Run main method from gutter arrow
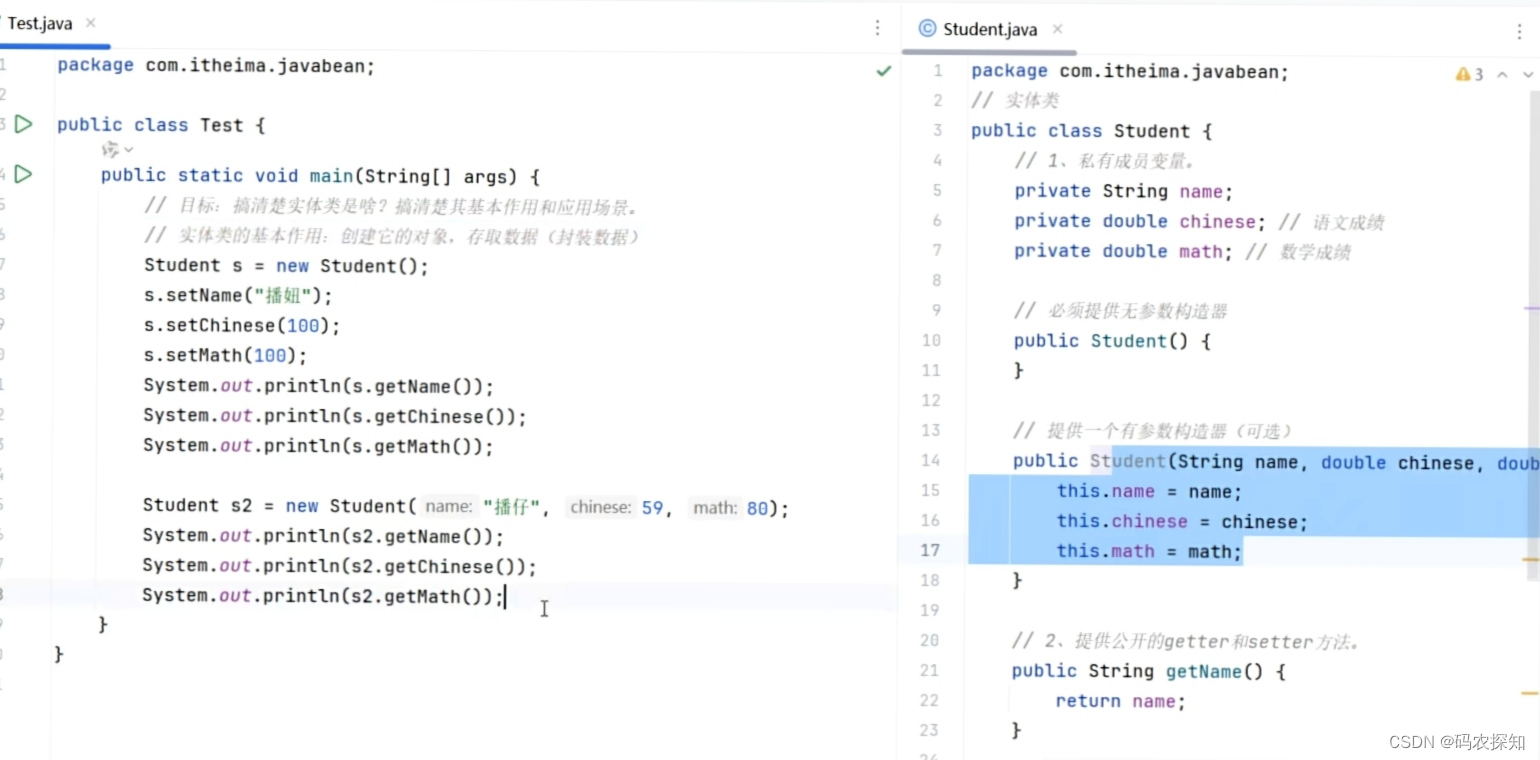 pyautogui.click(x=24, y=174)
